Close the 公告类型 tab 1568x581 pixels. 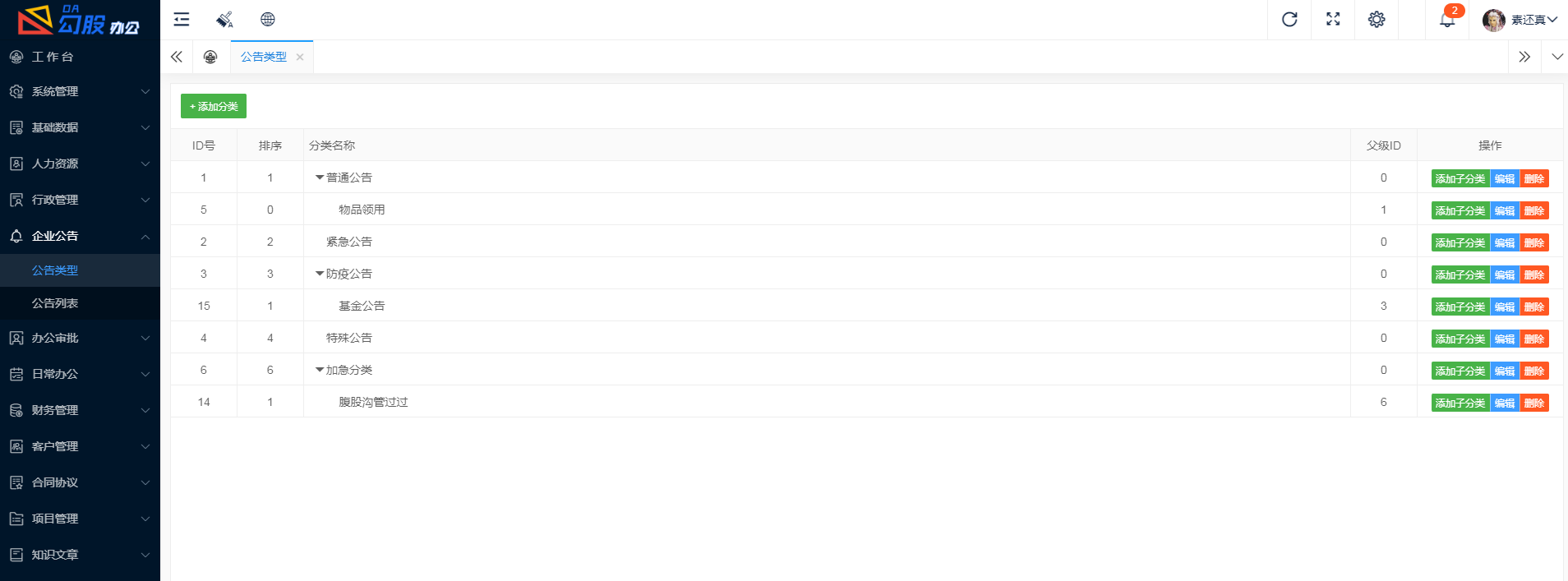click(300, 58)
